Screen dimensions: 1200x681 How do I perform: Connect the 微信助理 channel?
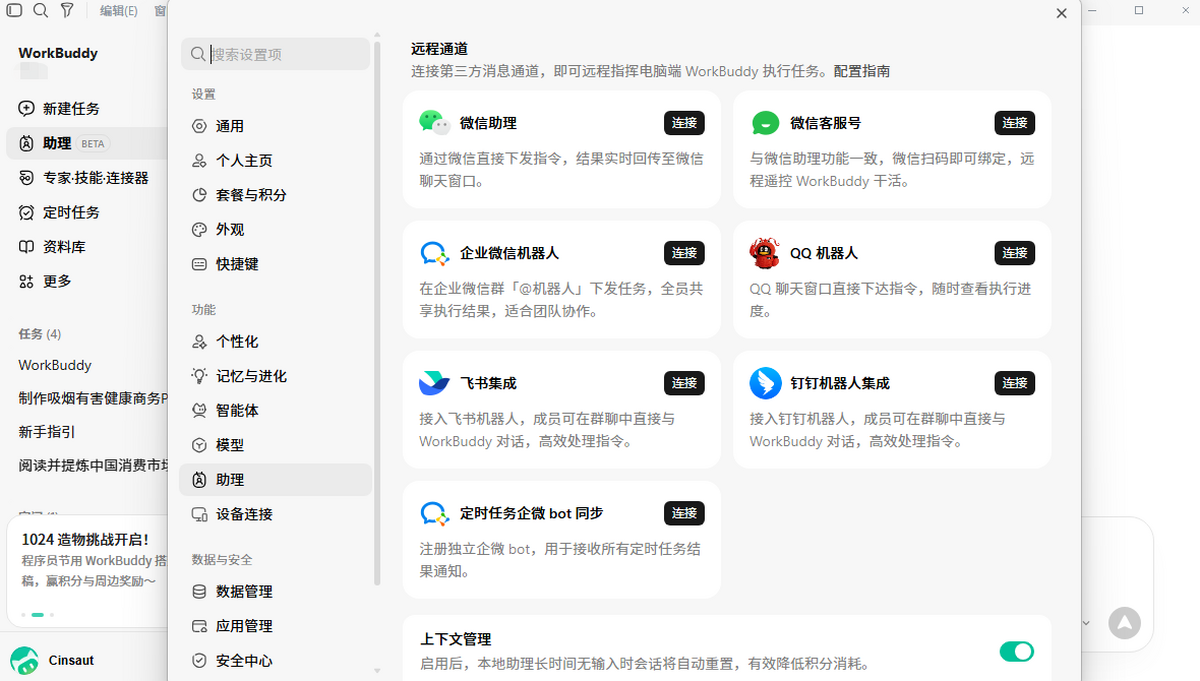[684, 123]
